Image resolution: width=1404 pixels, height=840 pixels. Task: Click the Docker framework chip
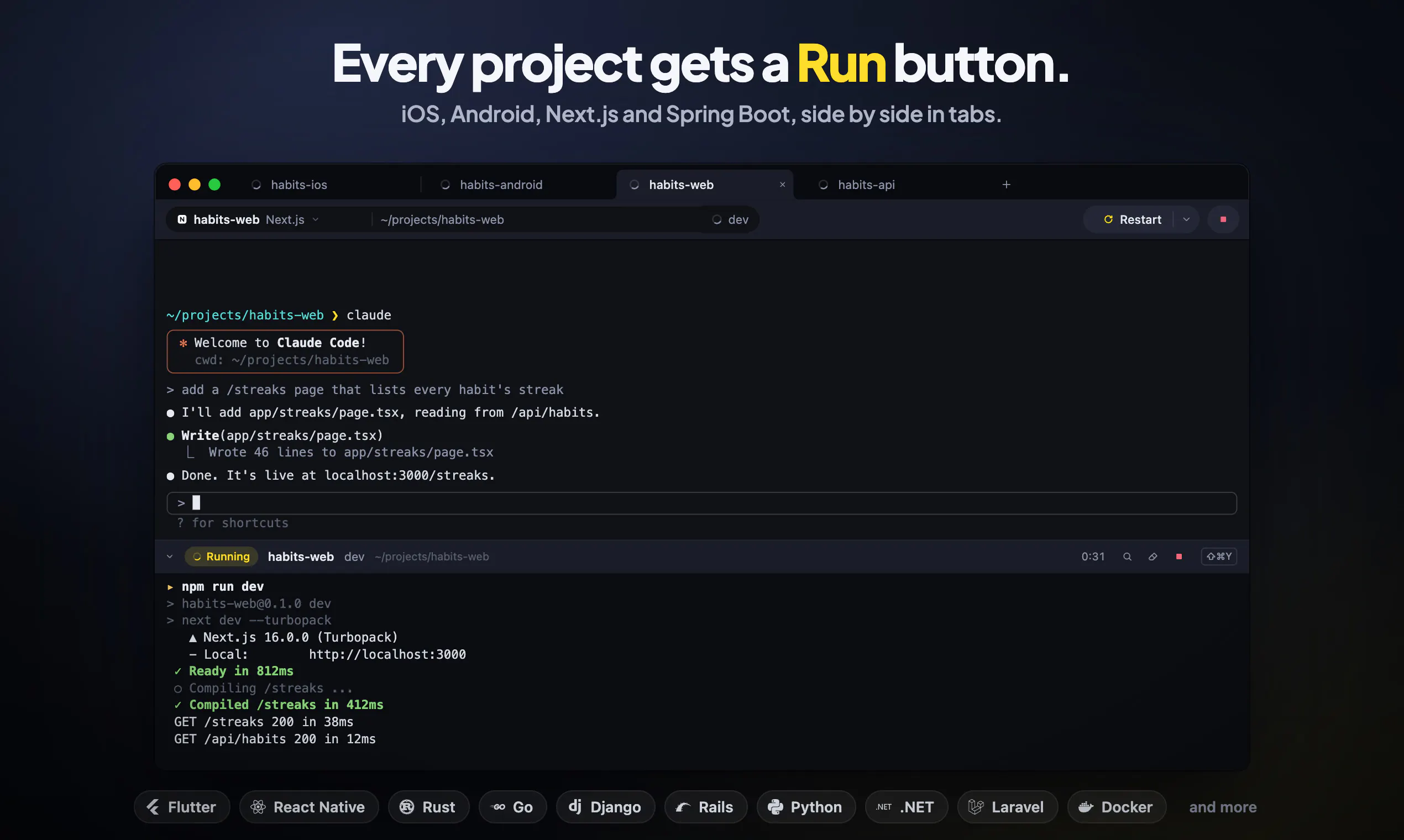pyautogui.click(x=1117, y=807)
